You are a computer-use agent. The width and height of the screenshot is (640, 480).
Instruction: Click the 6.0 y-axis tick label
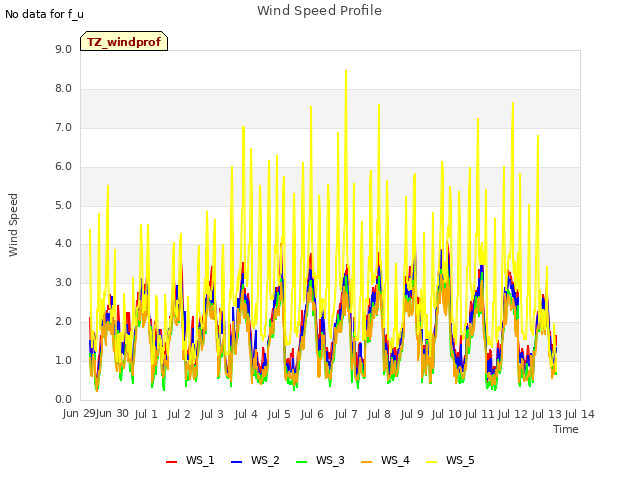[x=63, y=167]
